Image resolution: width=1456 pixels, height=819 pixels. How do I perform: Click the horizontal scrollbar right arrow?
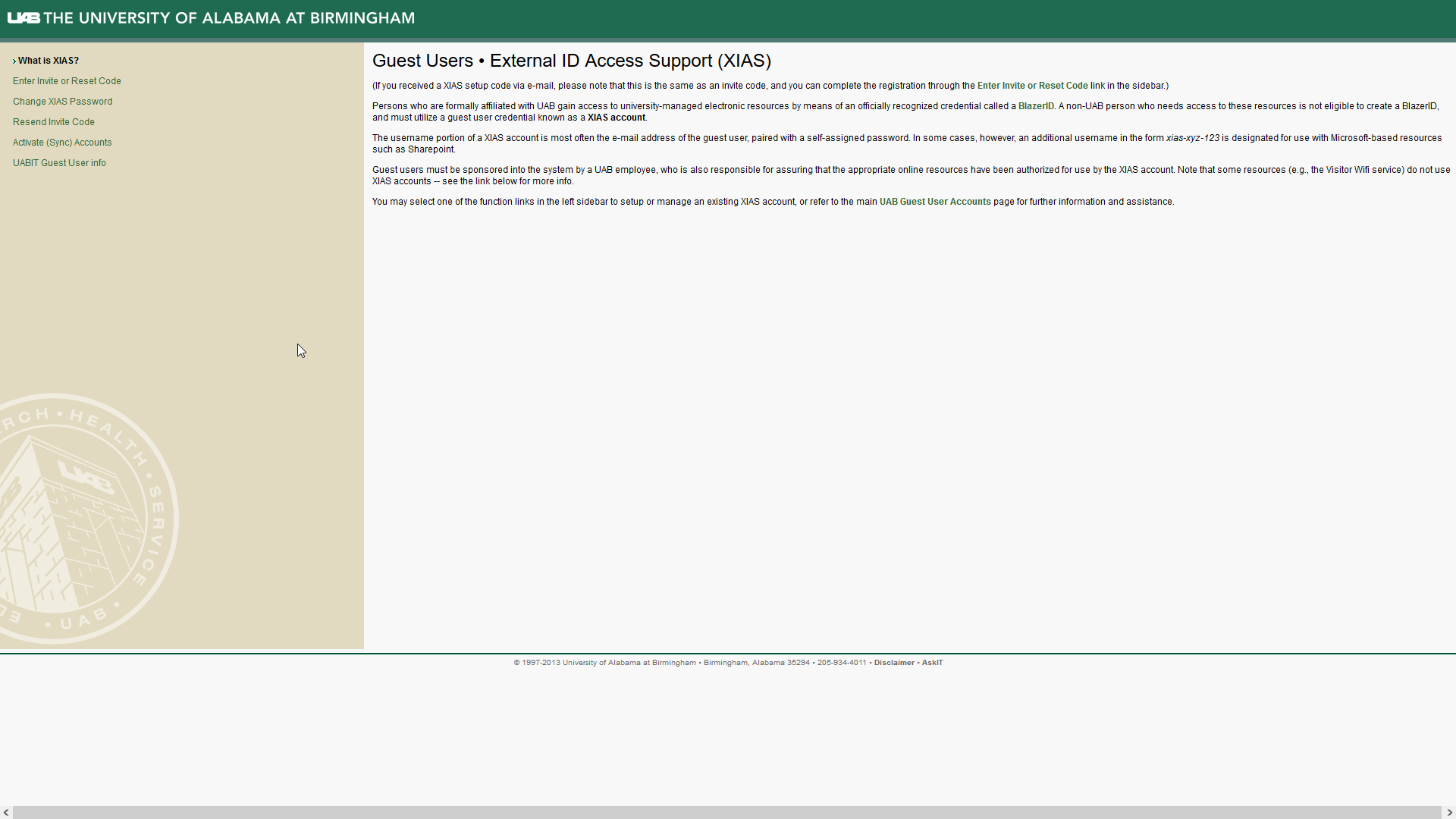click(1449, 812)
